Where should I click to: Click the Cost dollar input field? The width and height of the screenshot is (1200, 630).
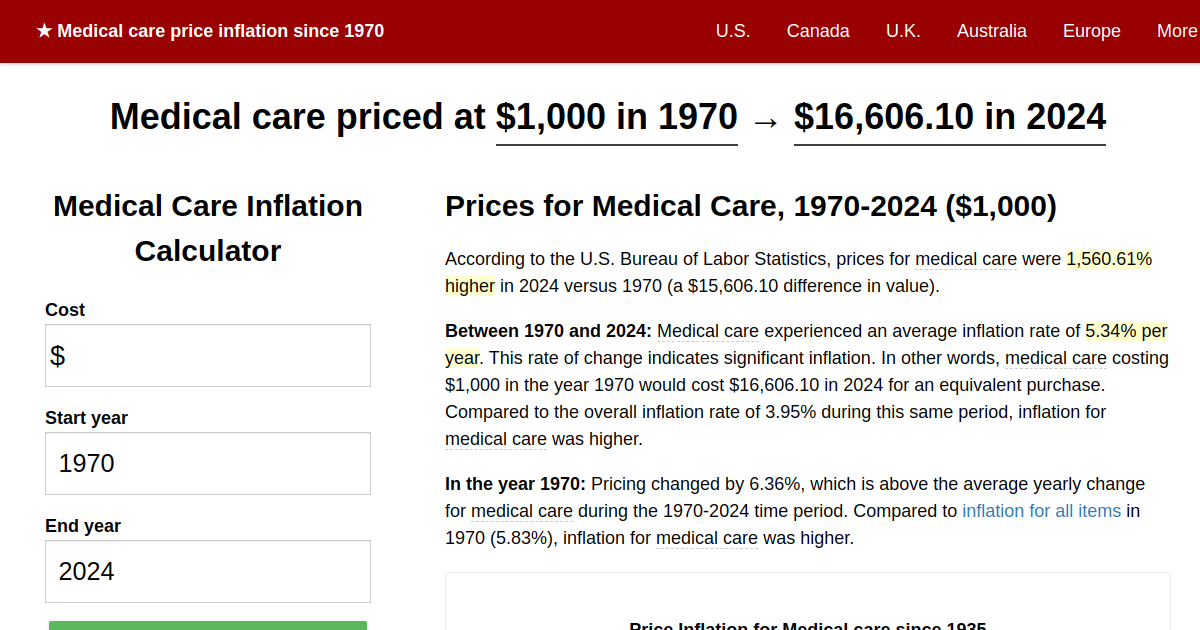click(207, 355)
